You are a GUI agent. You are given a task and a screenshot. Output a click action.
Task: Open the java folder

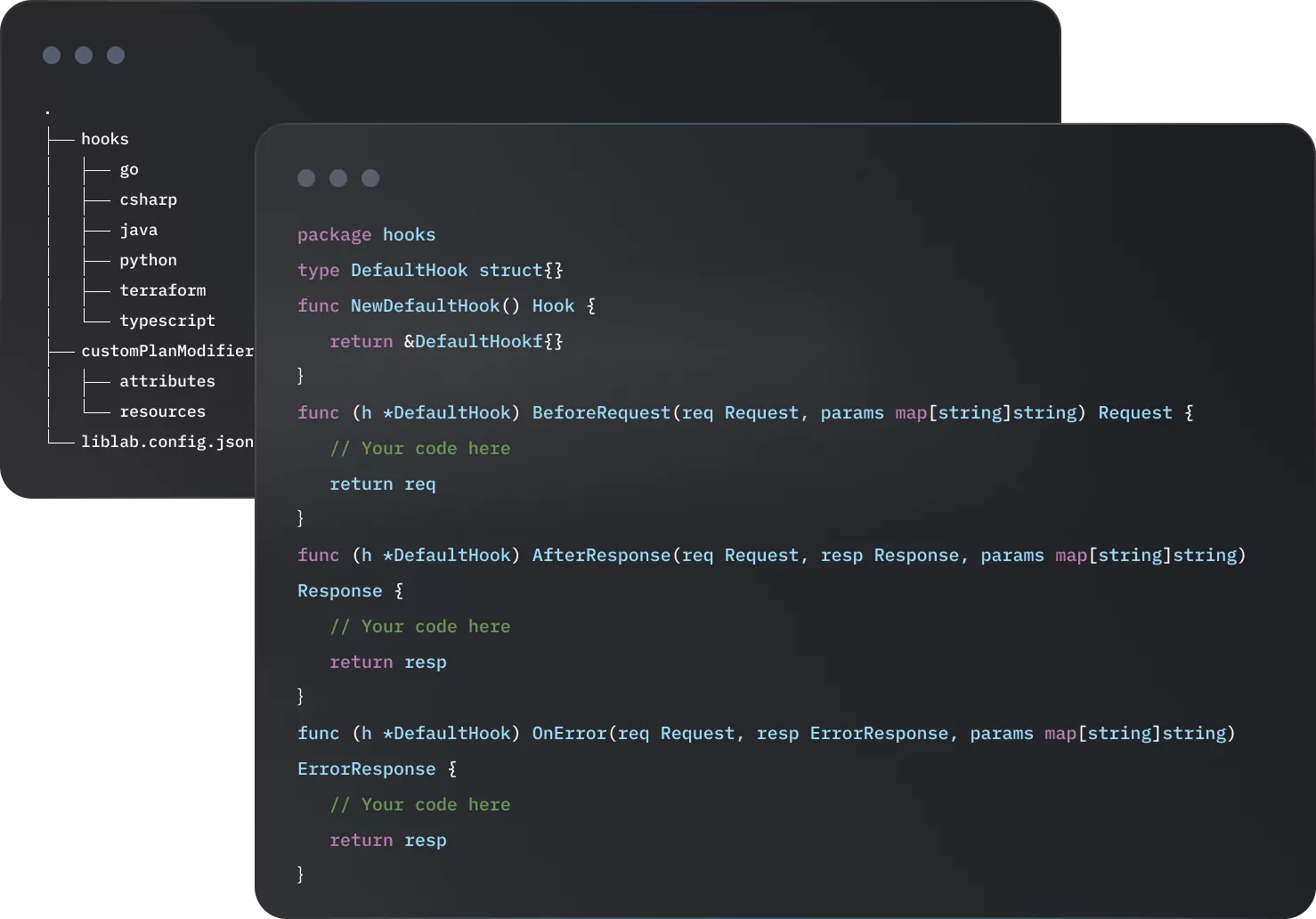pyautogui.click(x=139, y=229)
